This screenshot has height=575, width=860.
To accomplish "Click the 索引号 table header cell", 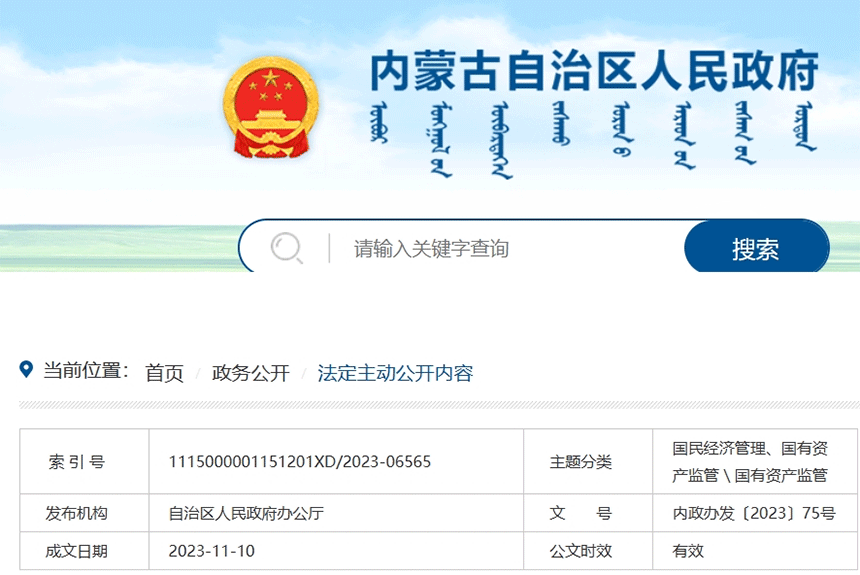I will click(x=76, y=462).
